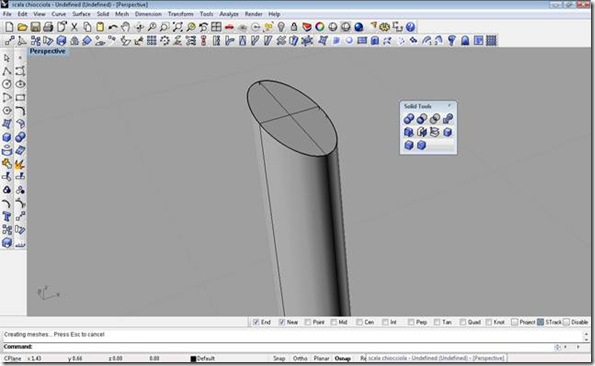Toggle the Near osnap checkbox
This screenshot has width=595, height=366.
[x=282, y=322]
